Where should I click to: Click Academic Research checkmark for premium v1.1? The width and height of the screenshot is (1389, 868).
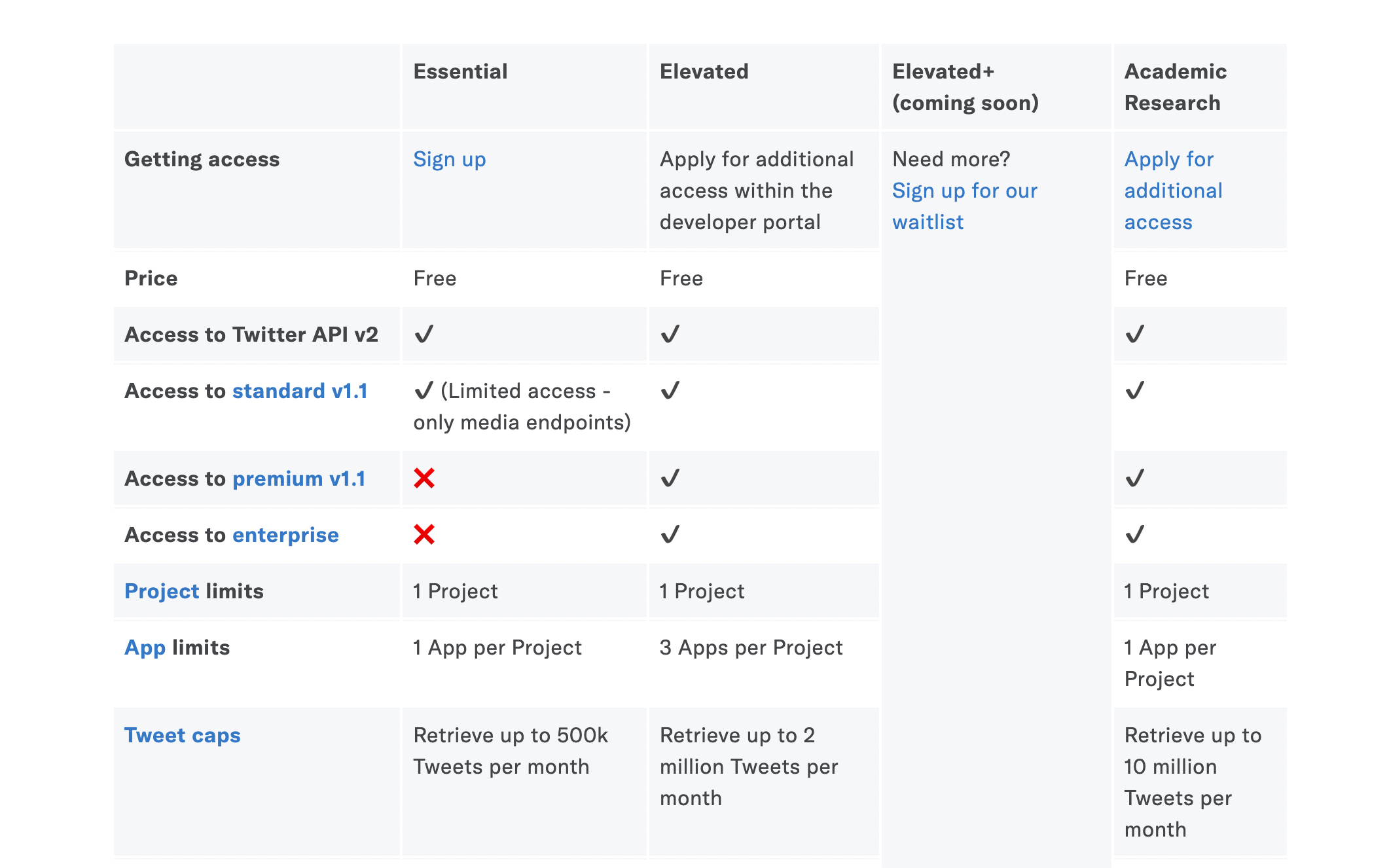(1135, 479)
